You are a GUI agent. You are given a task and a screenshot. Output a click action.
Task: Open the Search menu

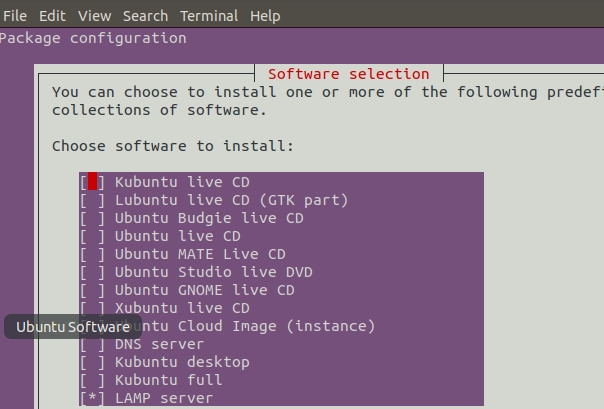(145, 16)
